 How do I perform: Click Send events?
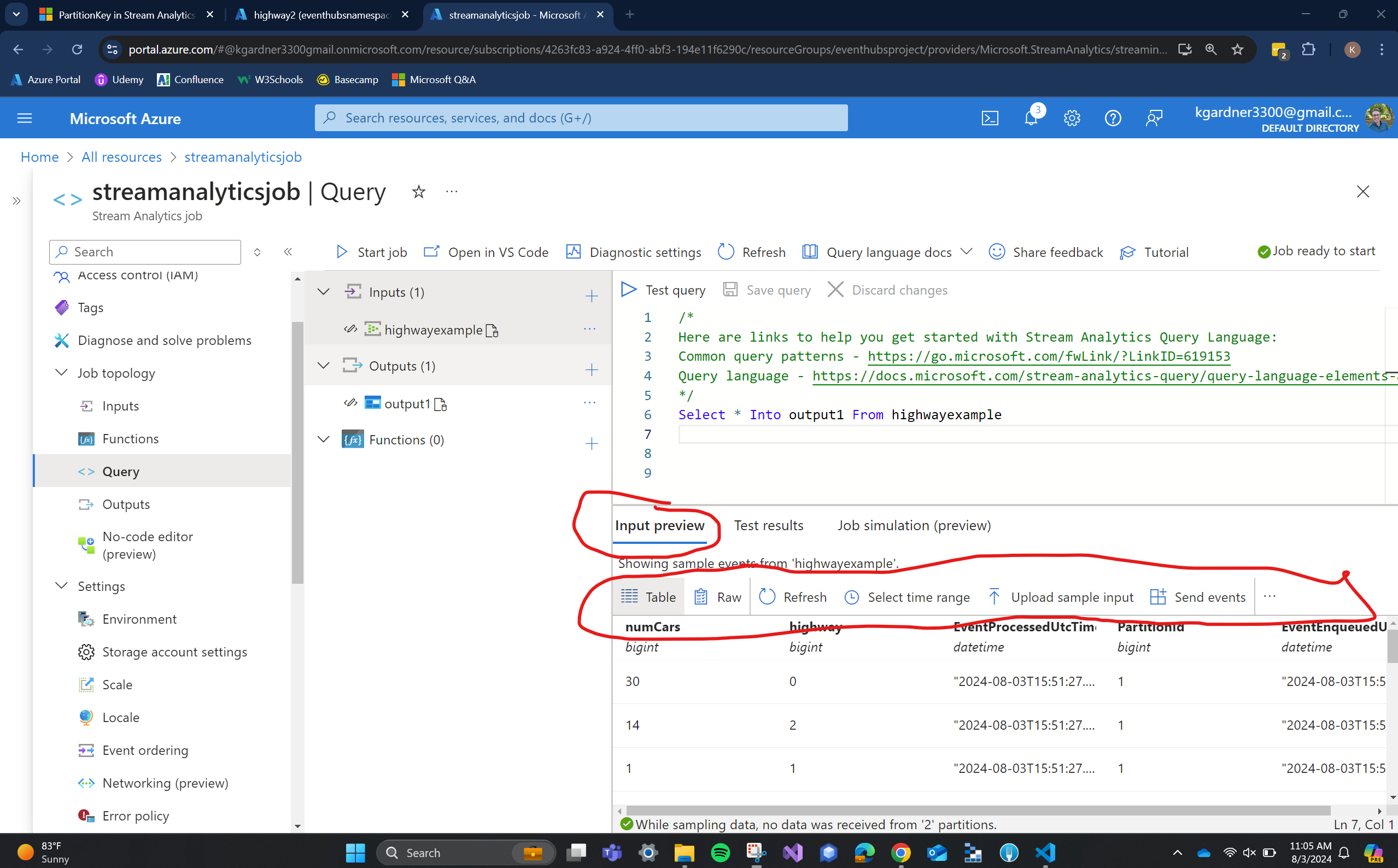[x=1198, y=597]
